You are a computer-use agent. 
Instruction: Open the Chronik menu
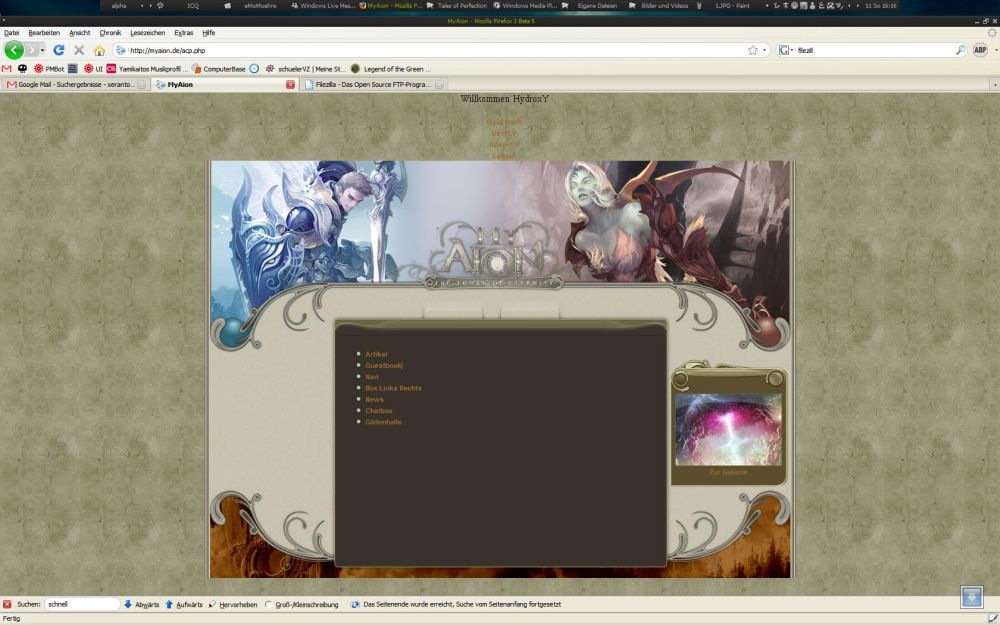110,33
